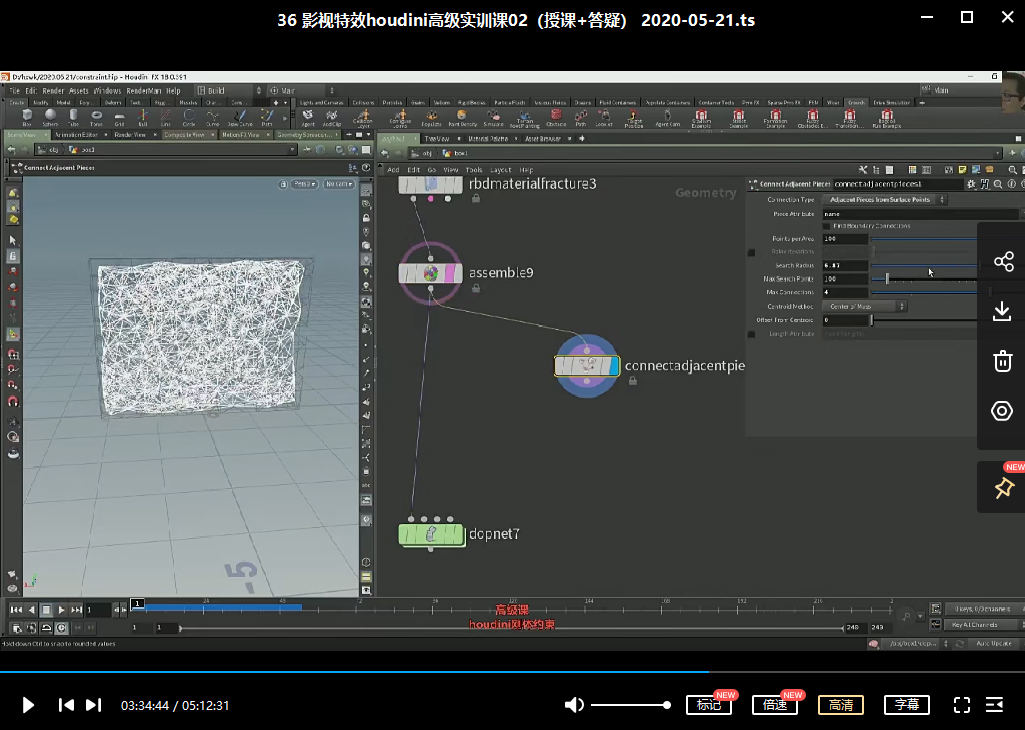Click the download icon on the side panel
The width and height of the screenshot is (1025, 730).
click(1003, 312)
